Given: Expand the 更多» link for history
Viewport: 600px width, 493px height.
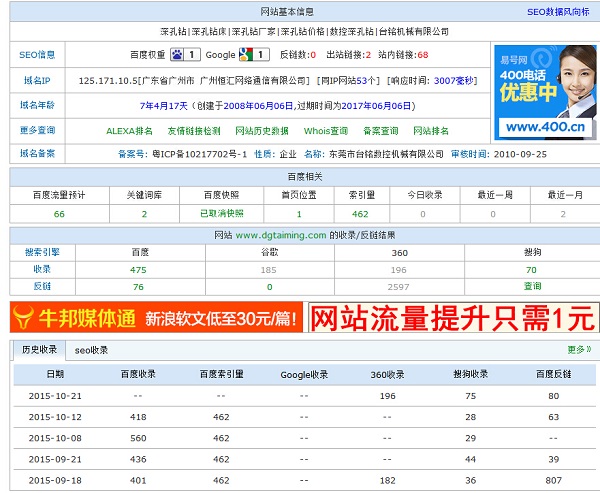Looking at the screenshot, I should (579, 350).
